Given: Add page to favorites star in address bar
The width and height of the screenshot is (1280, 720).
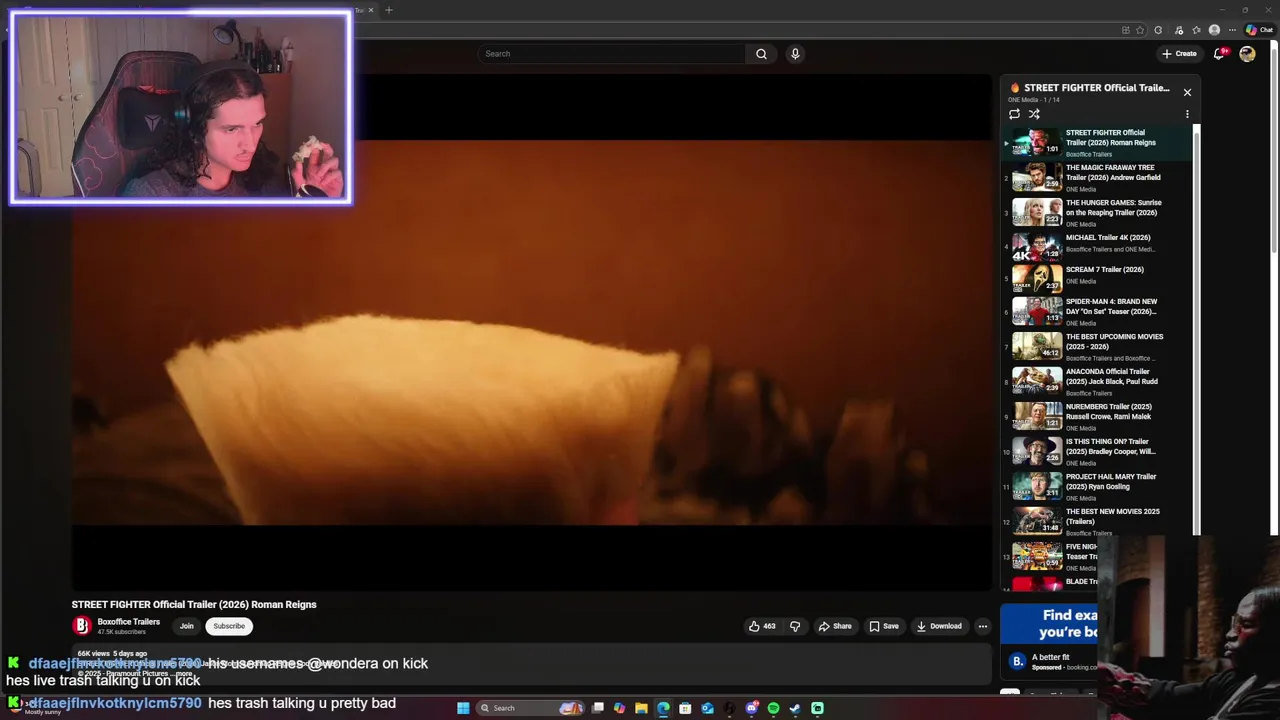Looking at the screenshot, I should pyautogui.click(x=1140, y=30).
